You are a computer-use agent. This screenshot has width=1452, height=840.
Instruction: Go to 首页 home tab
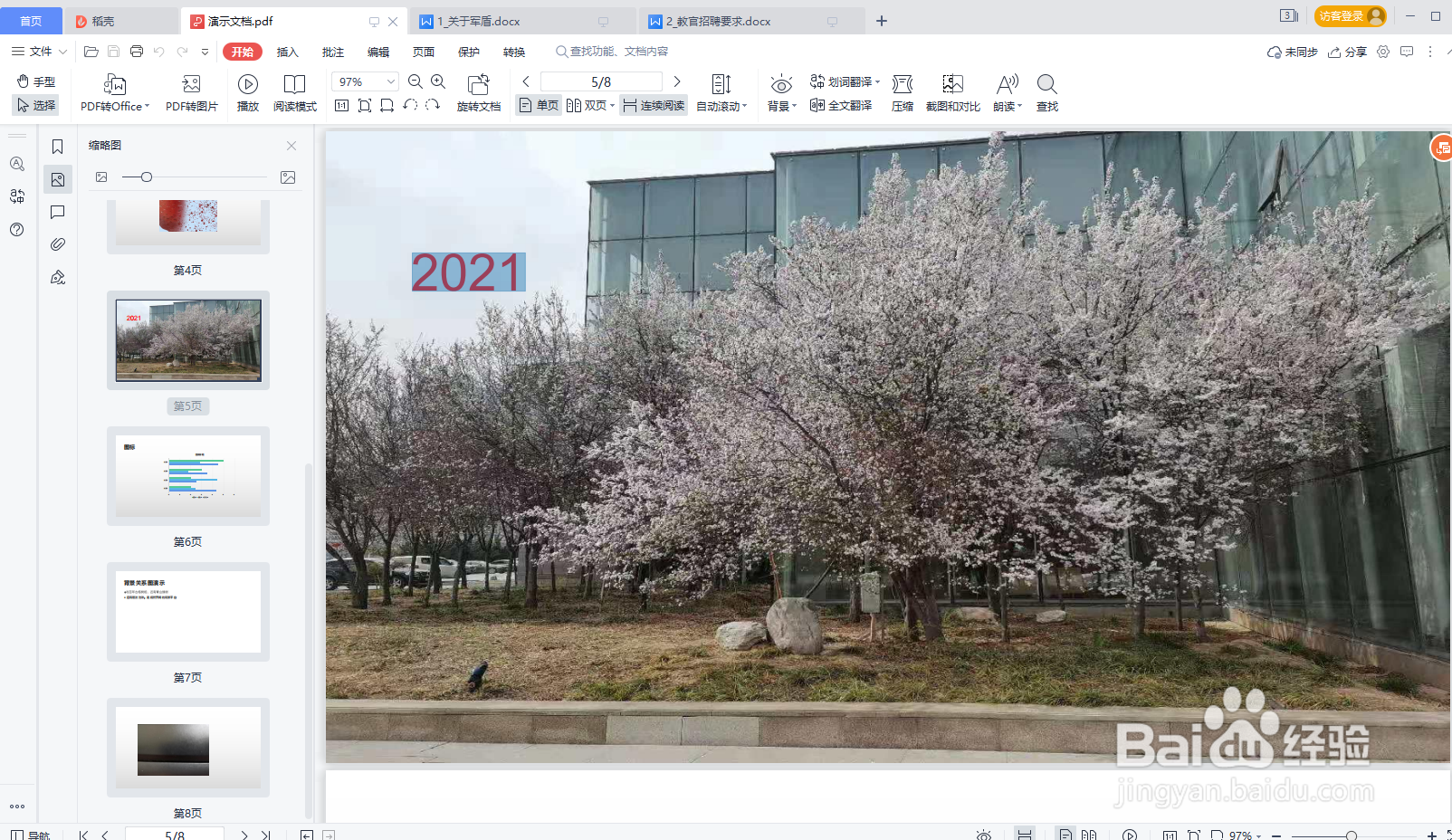31,21
